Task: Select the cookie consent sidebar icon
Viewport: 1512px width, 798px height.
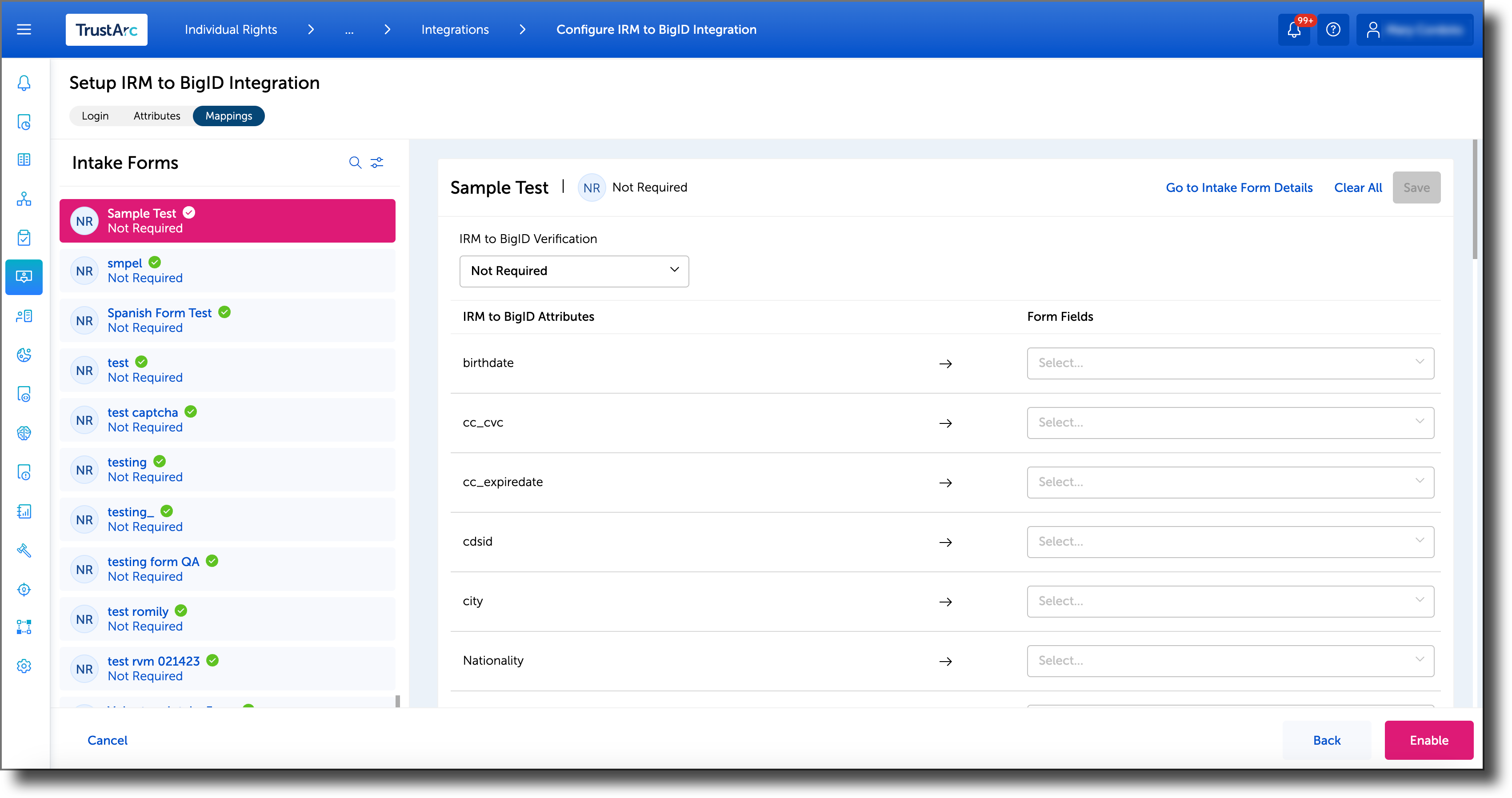Action: [x=24, y=355]
